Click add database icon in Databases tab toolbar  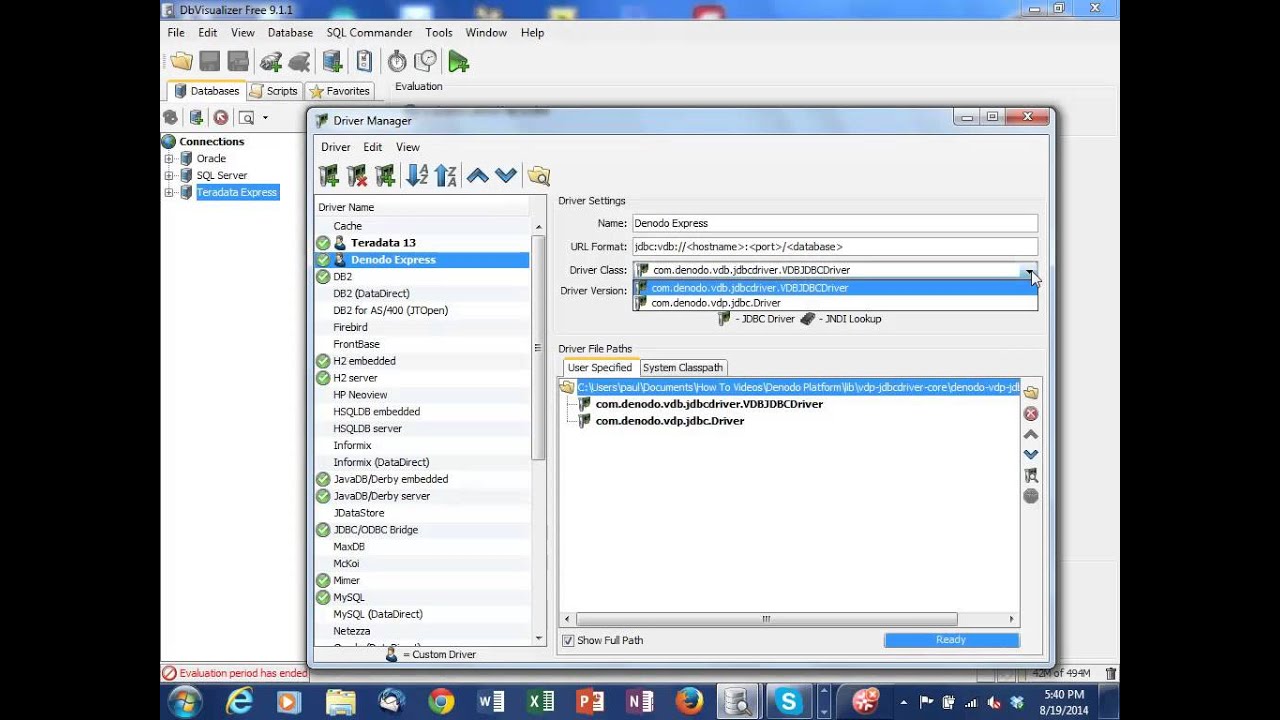tap(196, 117)
